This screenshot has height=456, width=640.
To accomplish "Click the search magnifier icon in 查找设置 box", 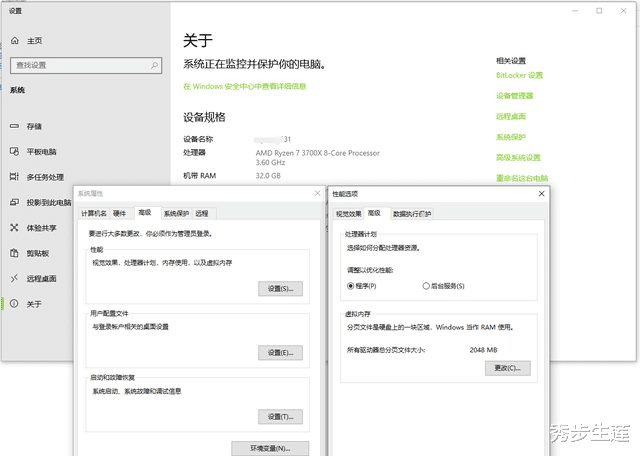I will [154, 65].
